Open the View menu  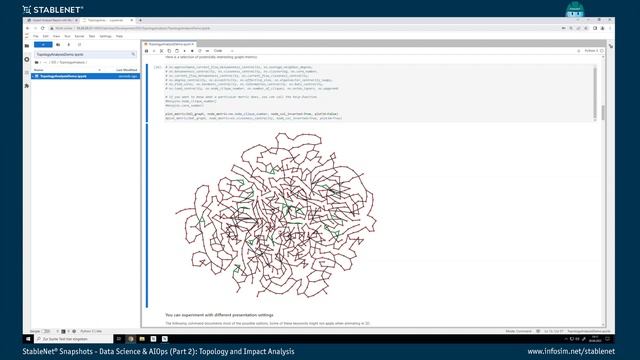(56, 36)
